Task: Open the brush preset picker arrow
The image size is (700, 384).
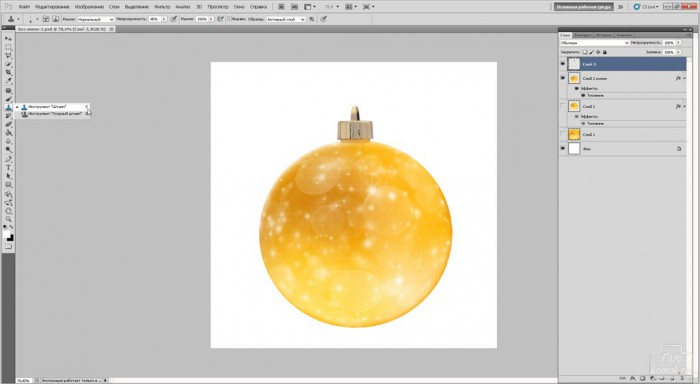Action: tap(38, 19)
